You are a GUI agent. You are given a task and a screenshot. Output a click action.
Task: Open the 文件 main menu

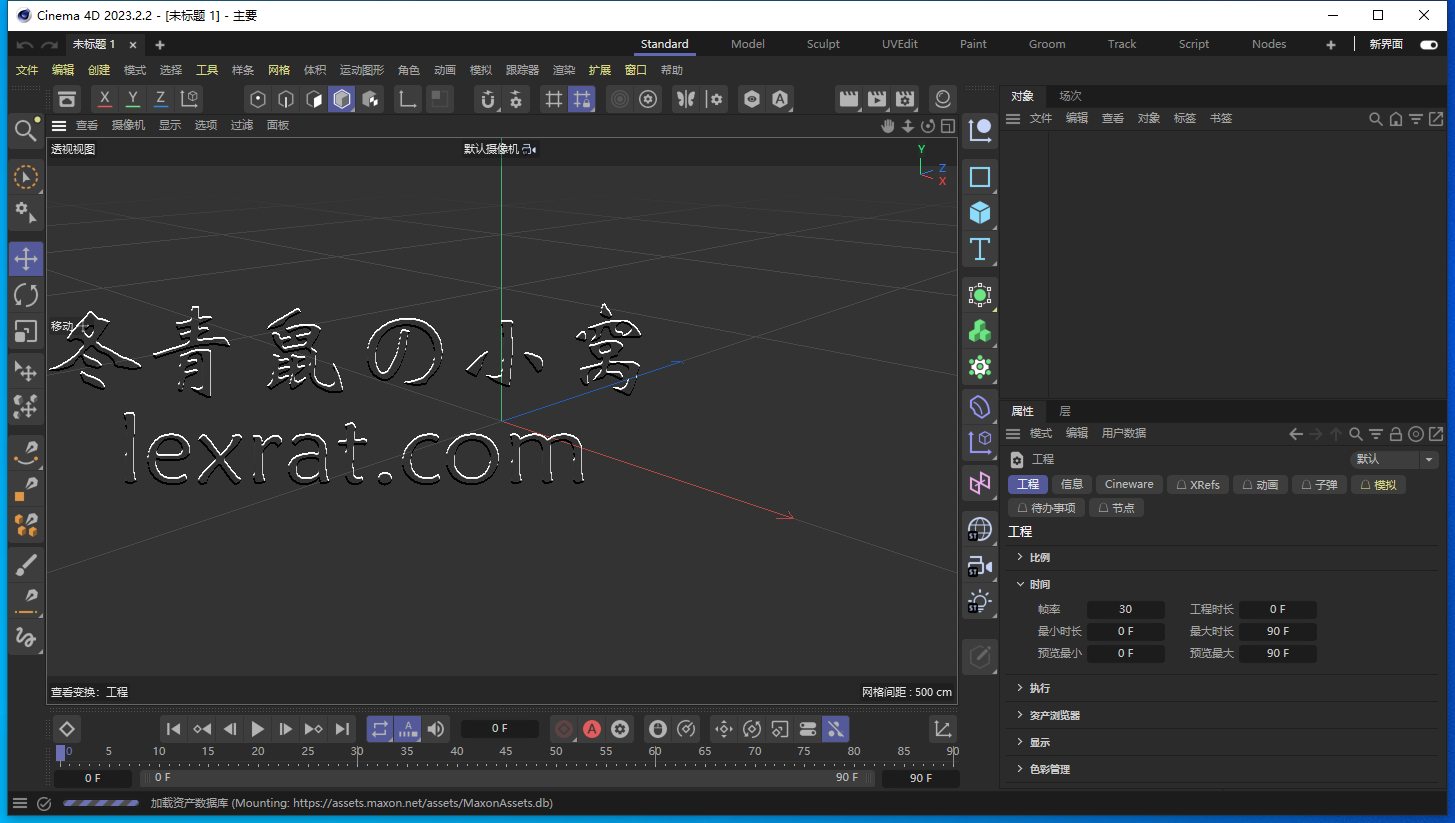pyautogui.click(x=27, y=70)
